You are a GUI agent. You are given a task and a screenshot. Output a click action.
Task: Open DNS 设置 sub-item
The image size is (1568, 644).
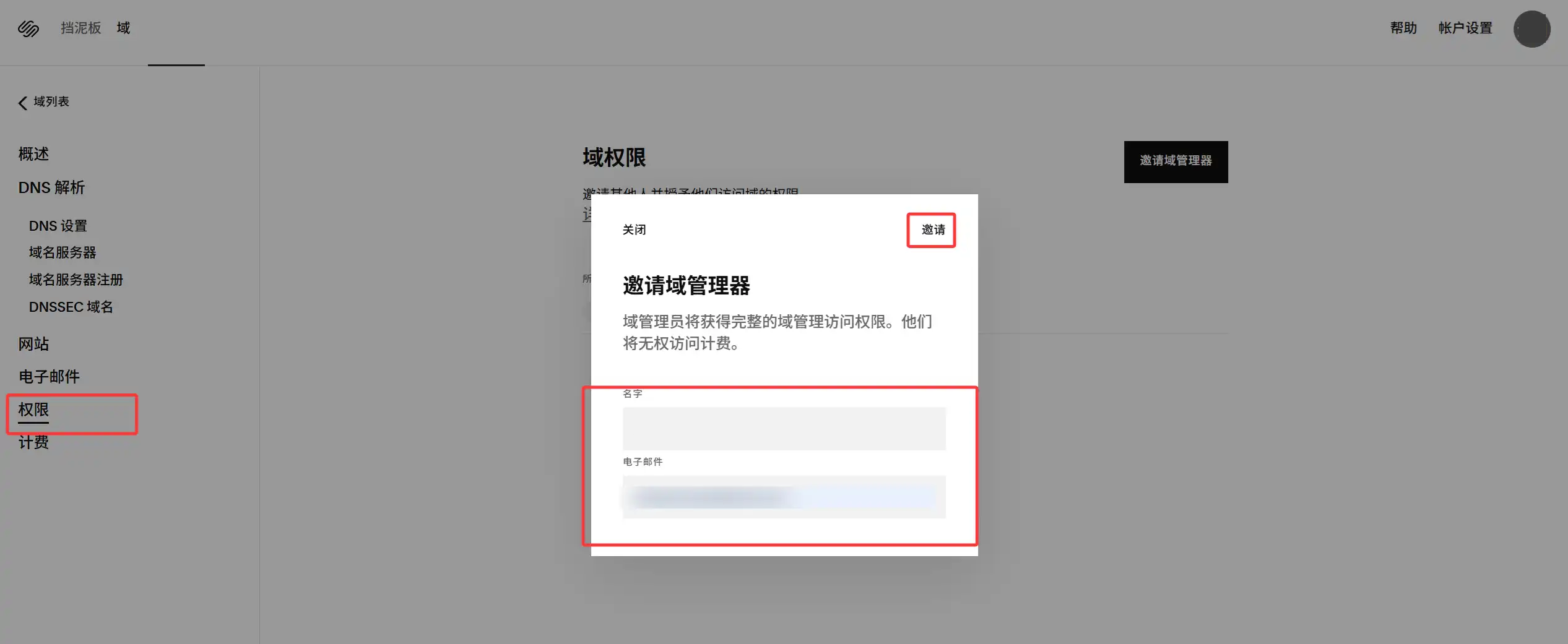coord(58,226)
